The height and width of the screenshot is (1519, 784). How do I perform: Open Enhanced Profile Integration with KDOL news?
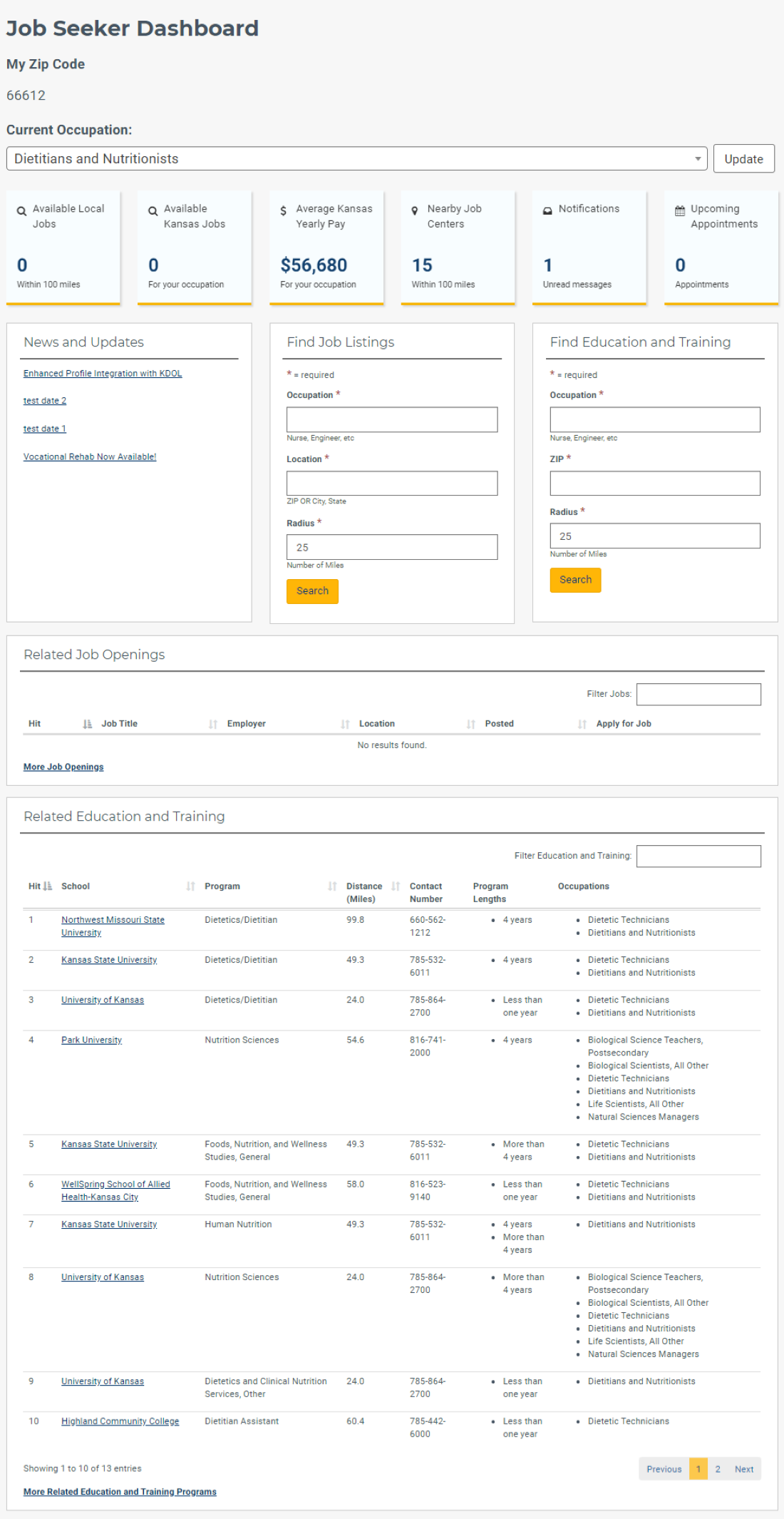click(103, 374)
